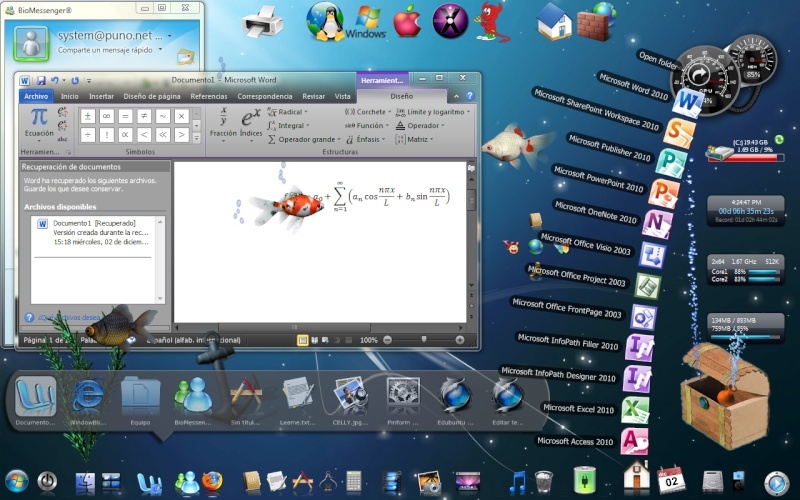Click the Word vertical scrollbar
This screenshot has height=500, width=800.
(471, 232)
